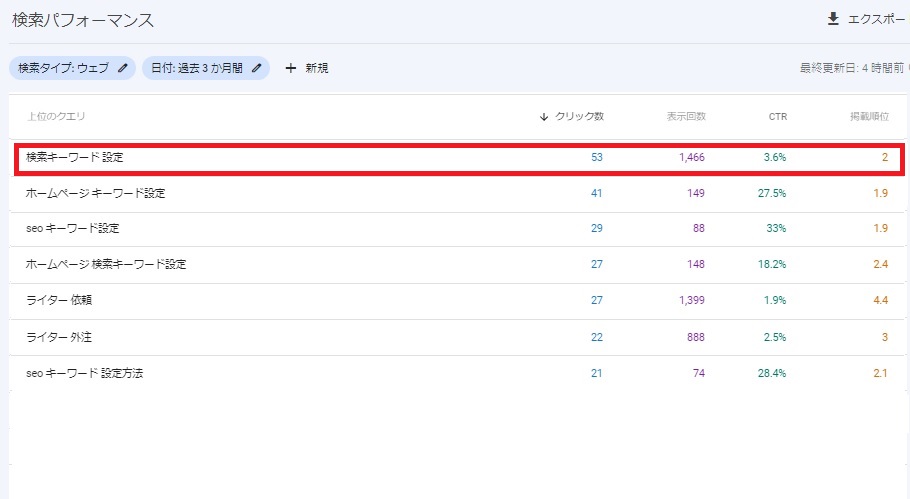Screen dimensions: 910x499
Task: Sort by 掲載順位 column header
Action: coord(869,117)
